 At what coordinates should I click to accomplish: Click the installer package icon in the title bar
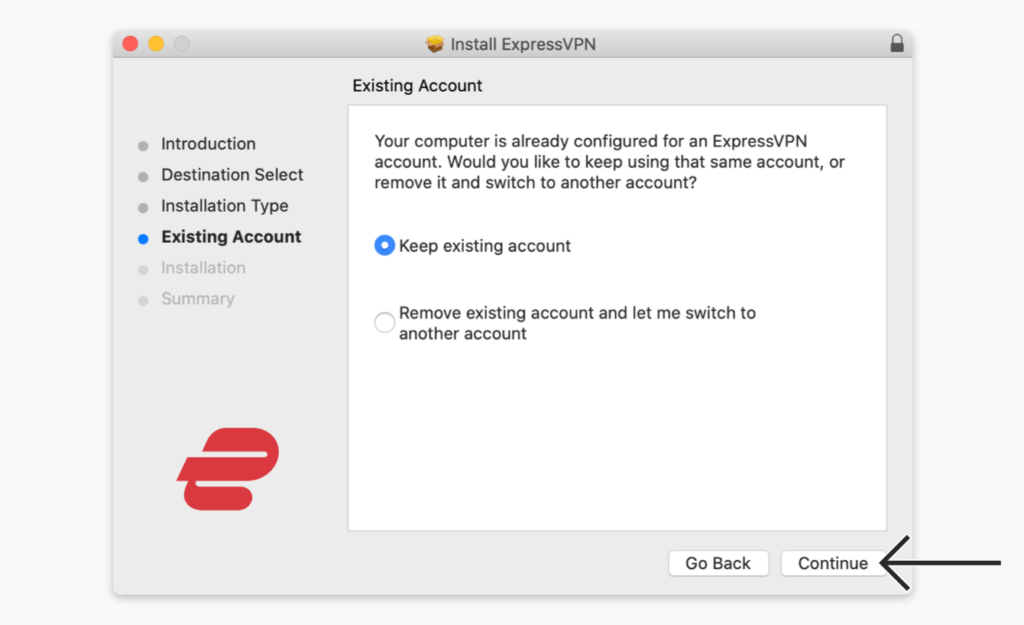[436, 44]
